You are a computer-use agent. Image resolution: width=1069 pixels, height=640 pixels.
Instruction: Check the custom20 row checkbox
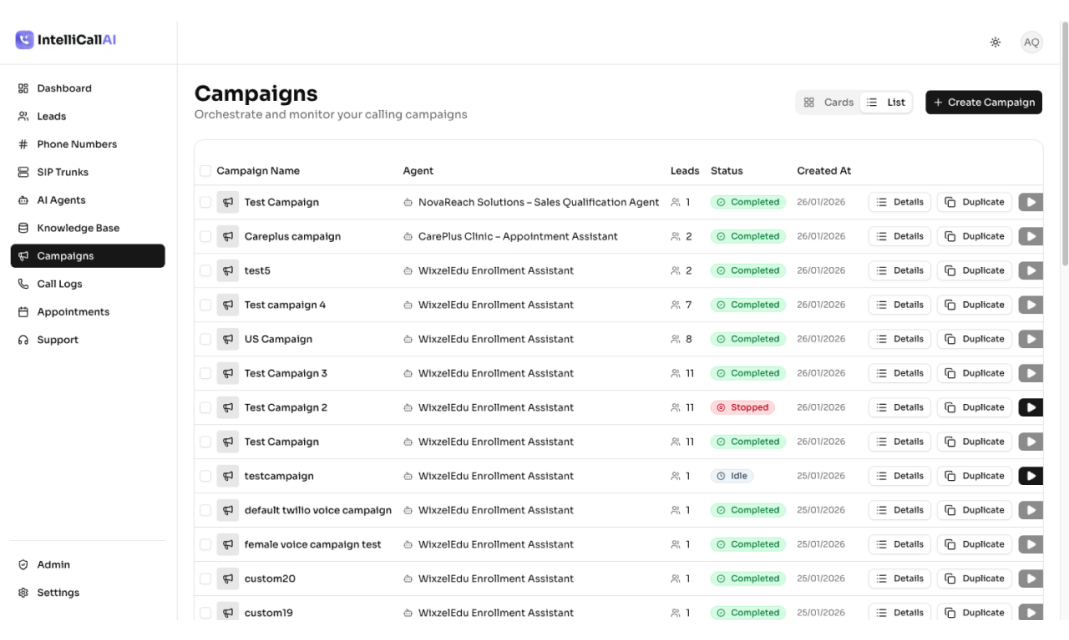tap(205, 579)
